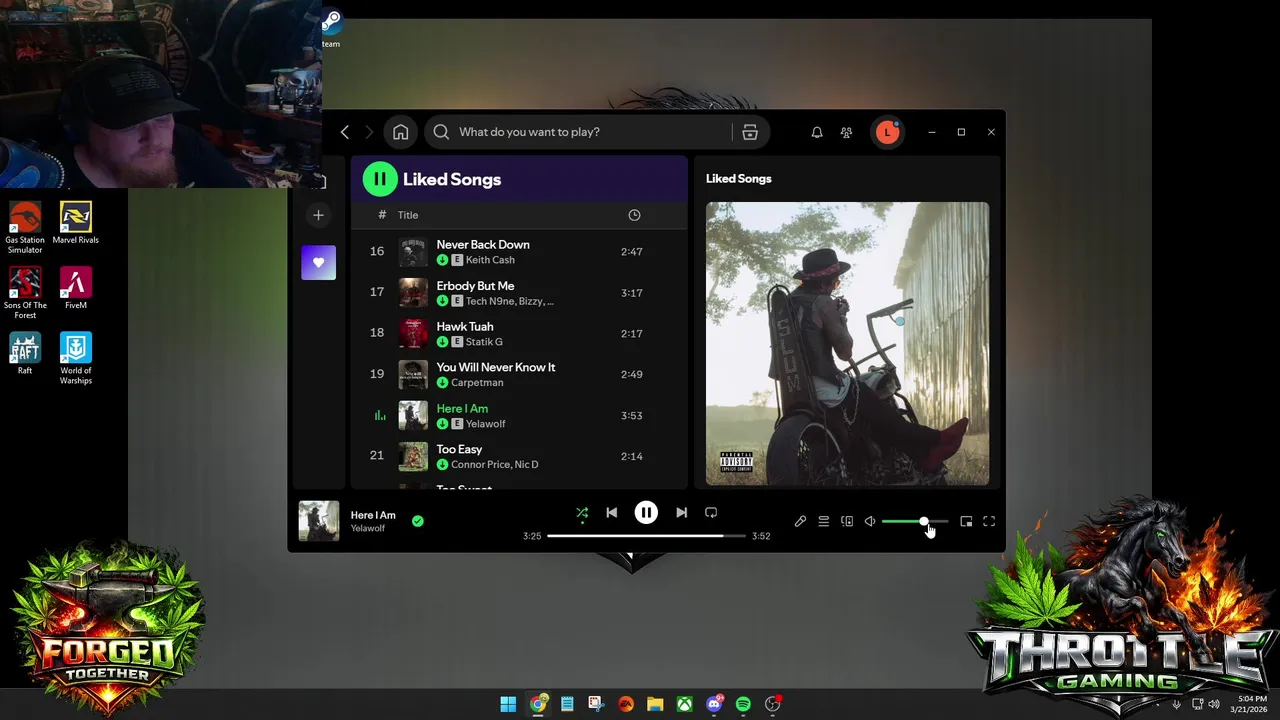The width and height of the screenshot is (1280, 720).
Task: Open the Windows Start menu
Action: click(x=508, y=704)
